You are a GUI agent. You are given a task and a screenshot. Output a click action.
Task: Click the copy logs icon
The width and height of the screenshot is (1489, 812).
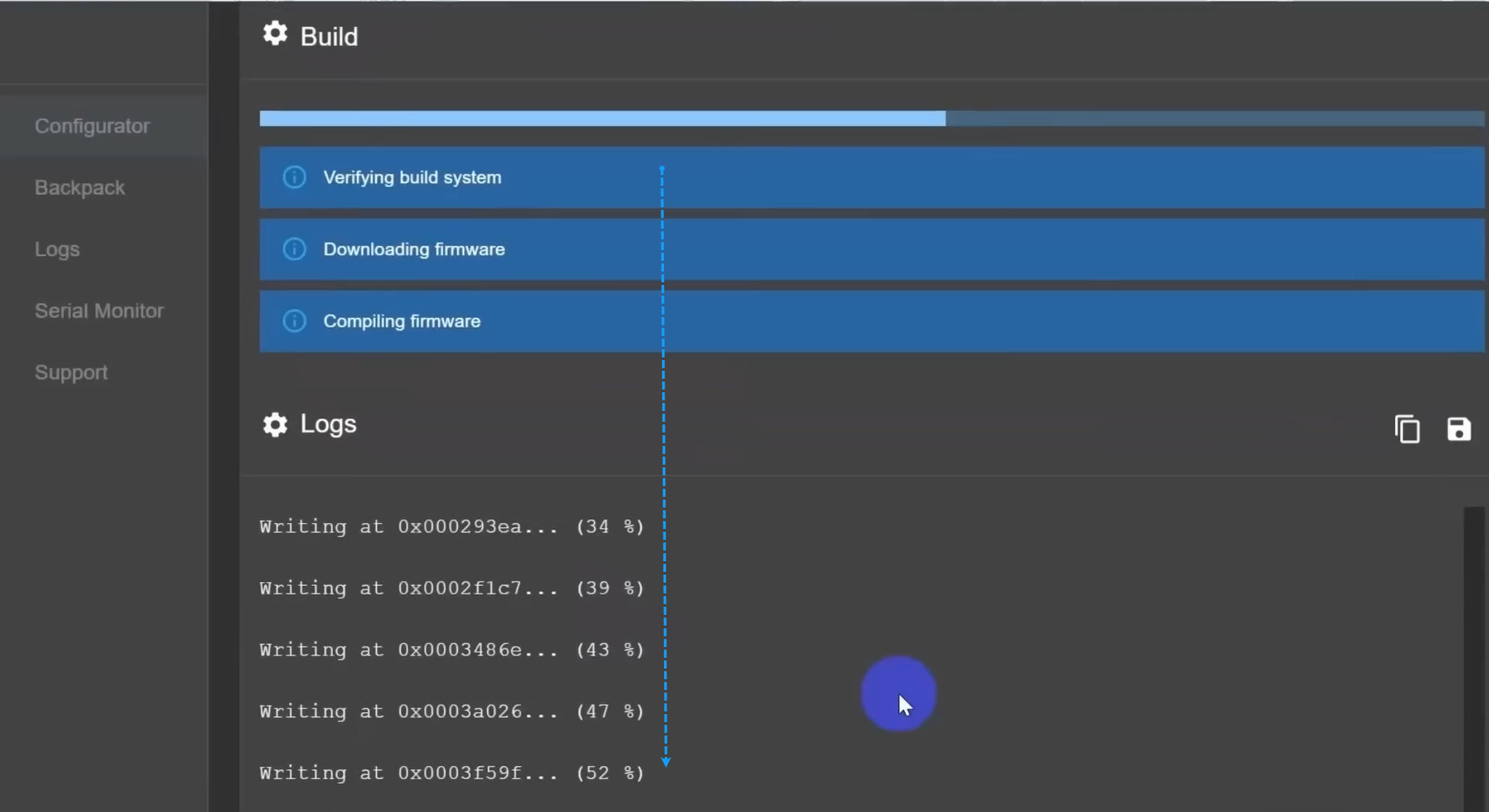(x=1407, y=430)
